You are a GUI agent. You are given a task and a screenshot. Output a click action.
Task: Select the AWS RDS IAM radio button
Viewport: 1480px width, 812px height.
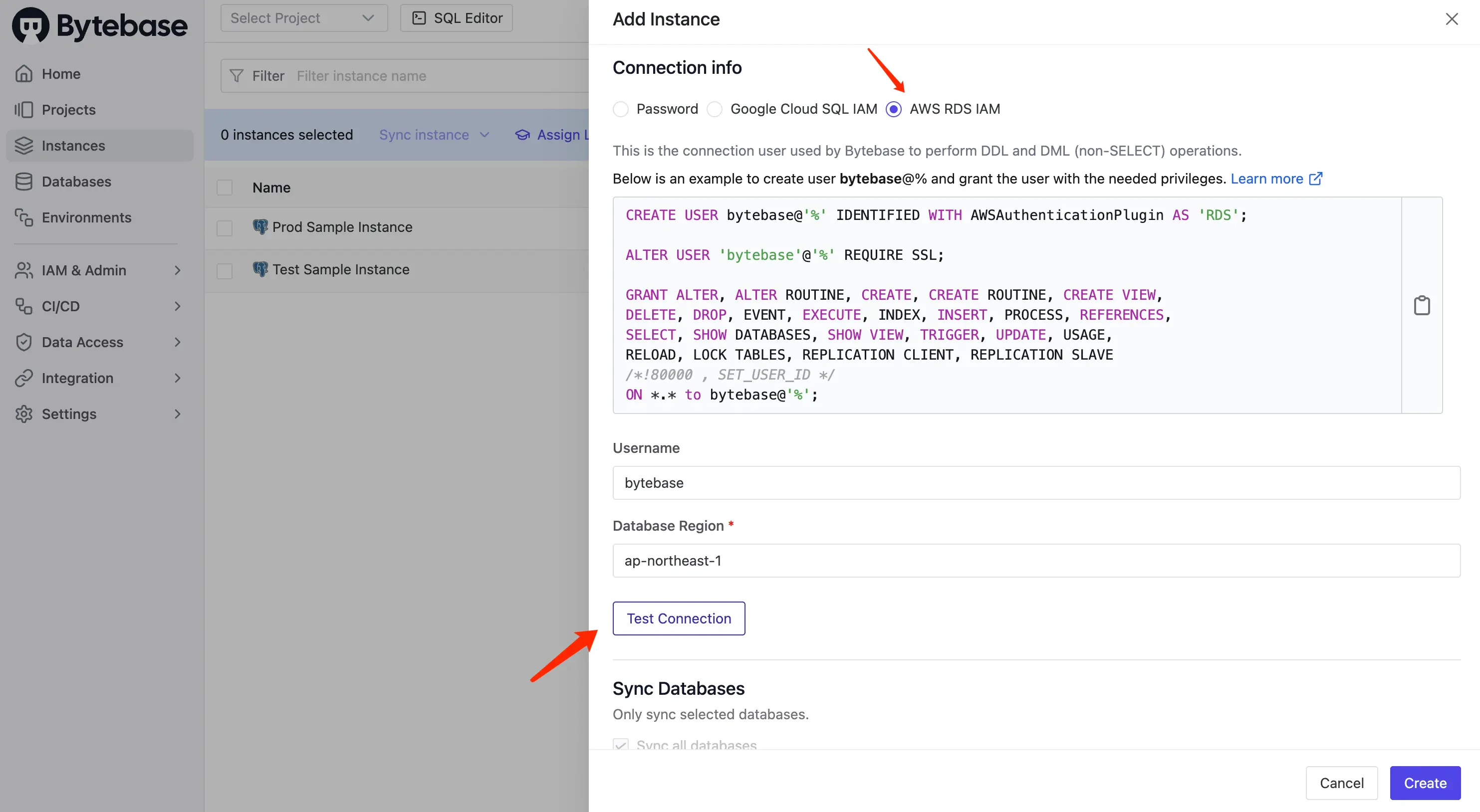click(x=893, y=109)
